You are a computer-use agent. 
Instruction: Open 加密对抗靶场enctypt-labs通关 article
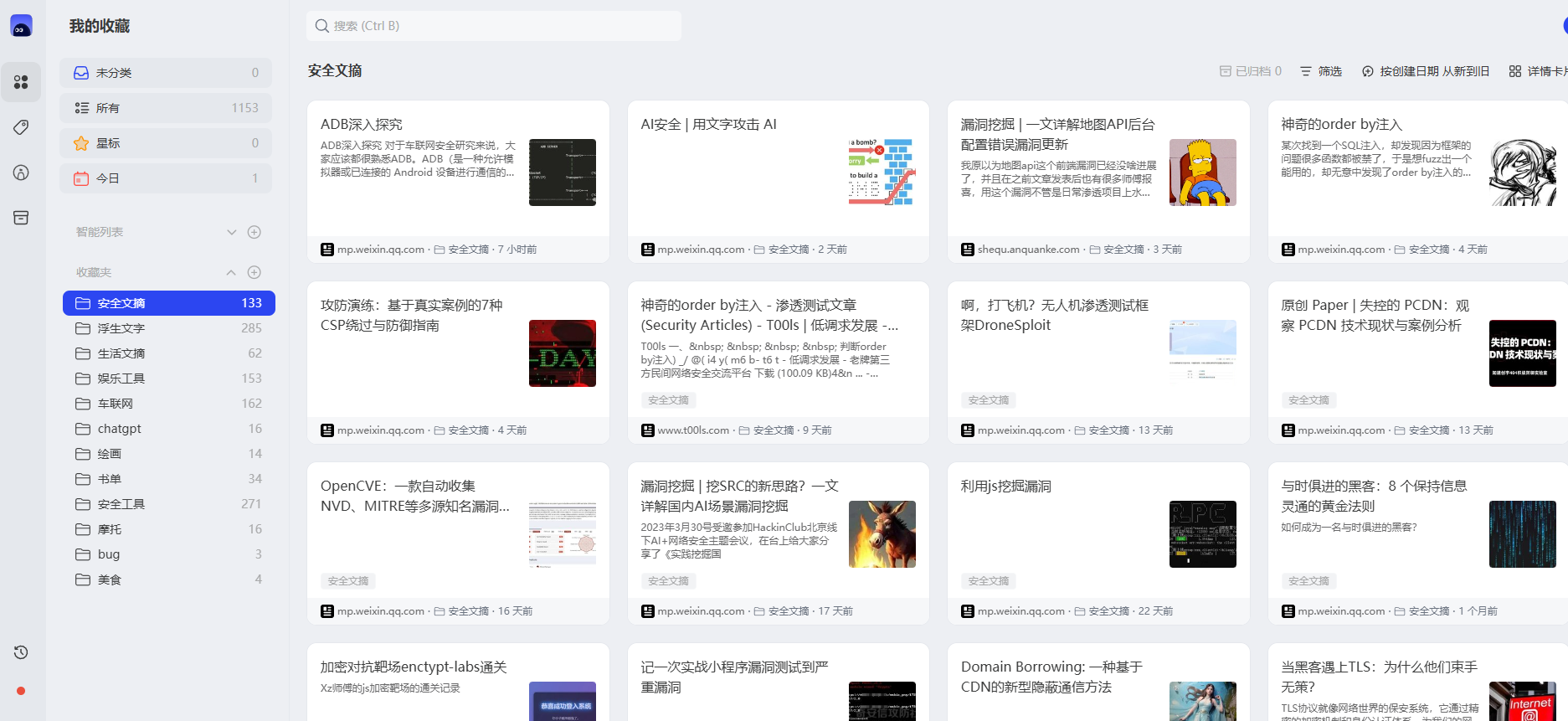[x=414, y=667]
